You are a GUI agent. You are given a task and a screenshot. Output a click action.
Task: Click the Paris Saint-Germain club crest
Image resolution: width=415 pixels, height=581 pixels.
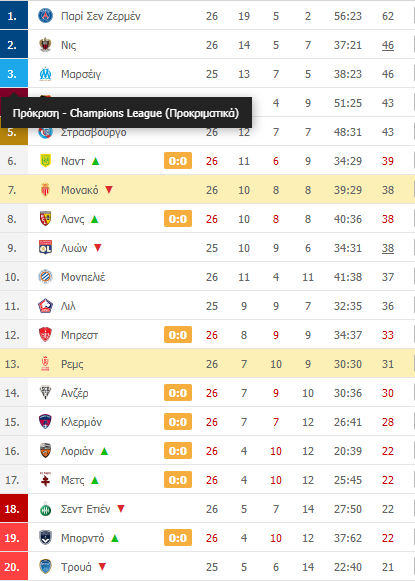coord(45,16)
